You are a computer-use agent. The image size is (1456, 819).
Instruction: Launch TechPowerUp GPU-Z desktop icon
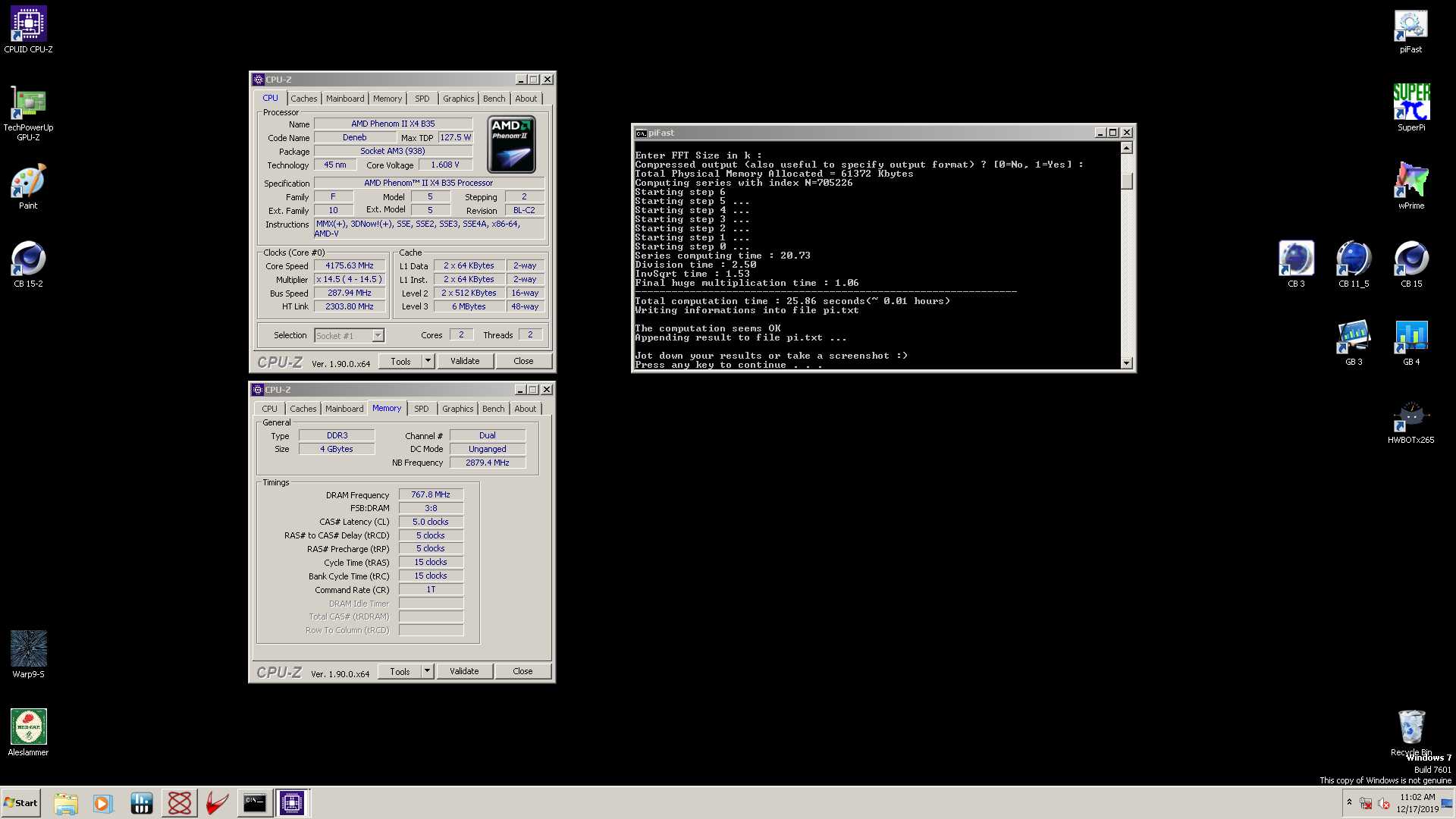(28, 113)
